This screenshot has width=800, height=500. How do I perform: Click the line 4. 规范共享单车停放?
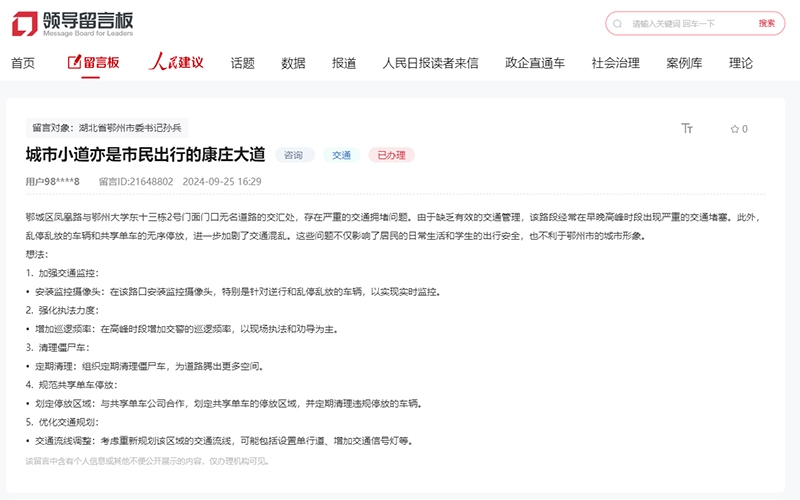point(71,385)
